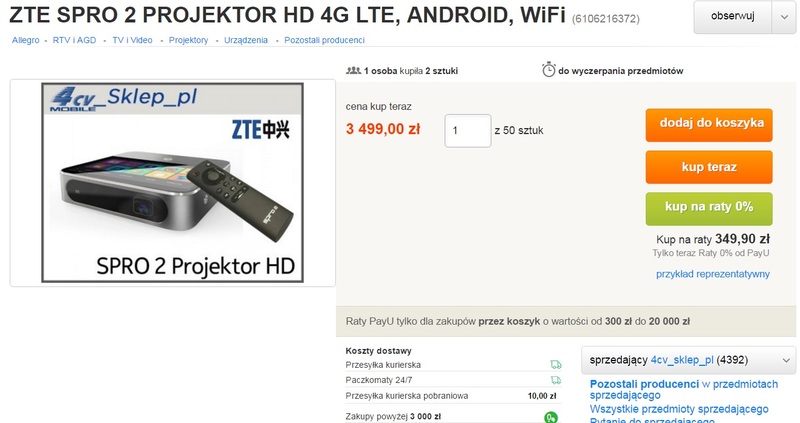800x423 pixels.
Task: Click the kup teraz button
Action: 709,167
